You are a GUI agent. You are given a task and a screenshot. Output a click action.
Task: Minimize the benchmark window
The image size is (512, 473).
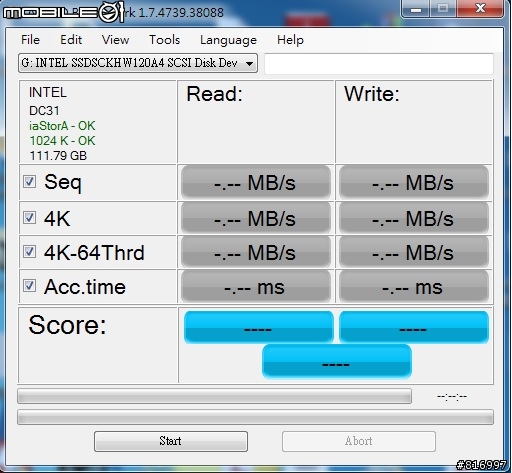[x=415, y=9]
